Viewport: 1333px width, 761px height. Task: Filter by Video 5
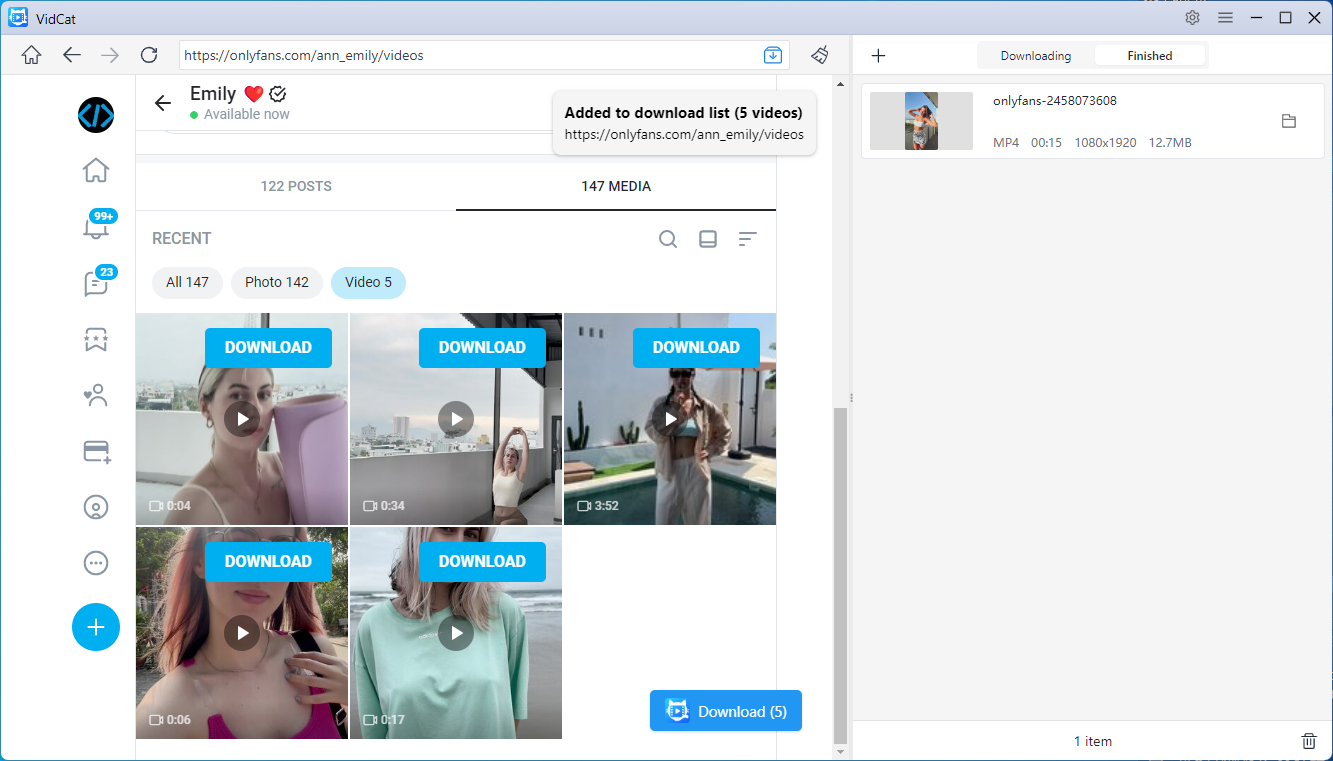click(368, 282)
